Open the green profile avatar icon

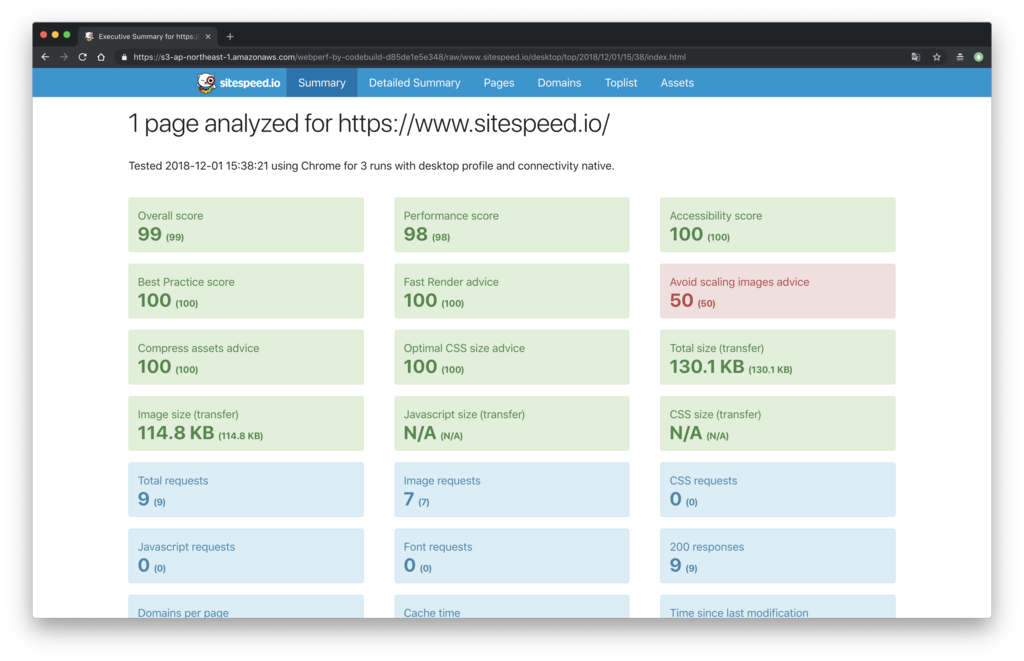click(978, 57)
